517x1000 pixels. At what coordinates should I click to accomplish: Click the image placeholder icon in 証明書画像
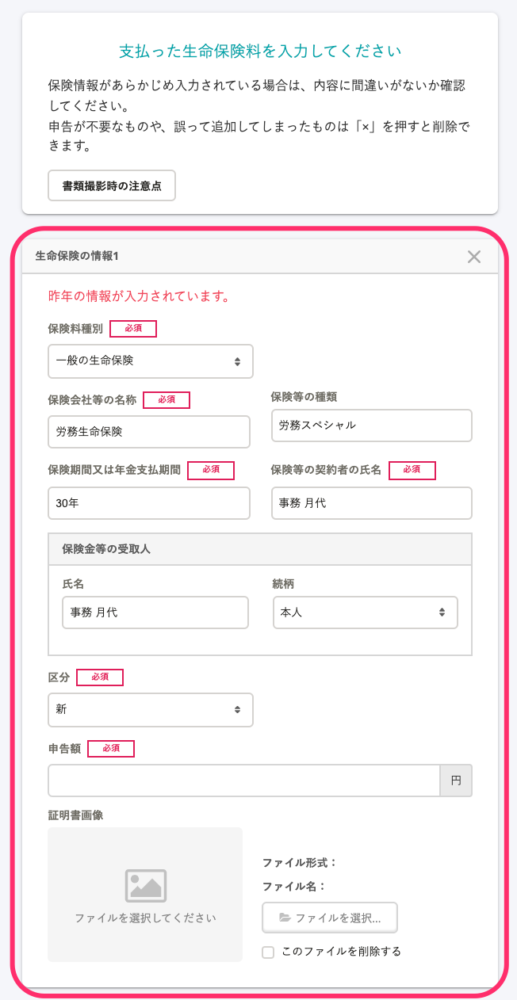pos(145,886)
